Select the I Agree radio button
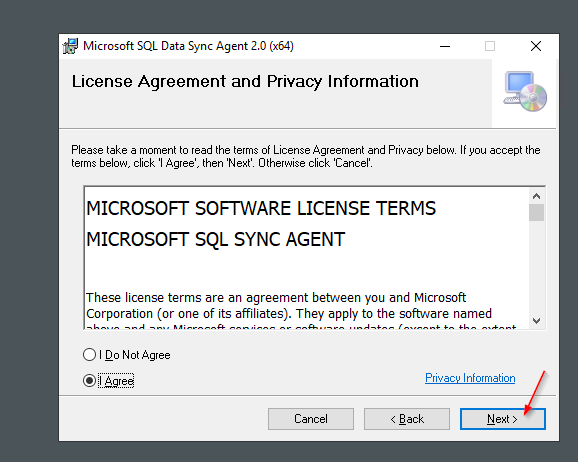The width and height of the screenshot is (578, 462). point(90,381)
